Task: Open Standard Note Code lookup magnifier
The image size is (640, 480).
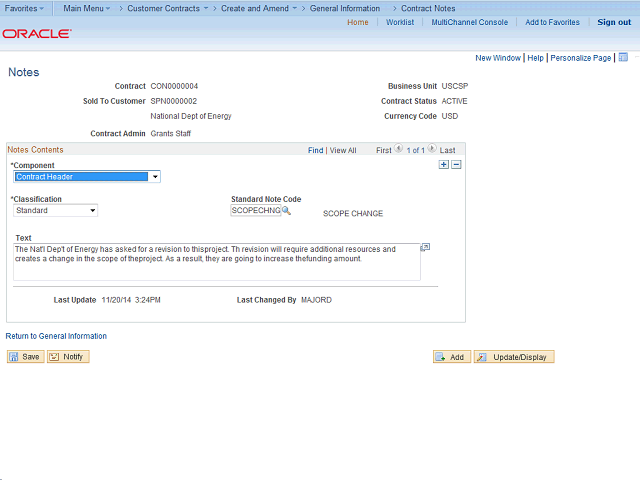Action: [287, 211]
